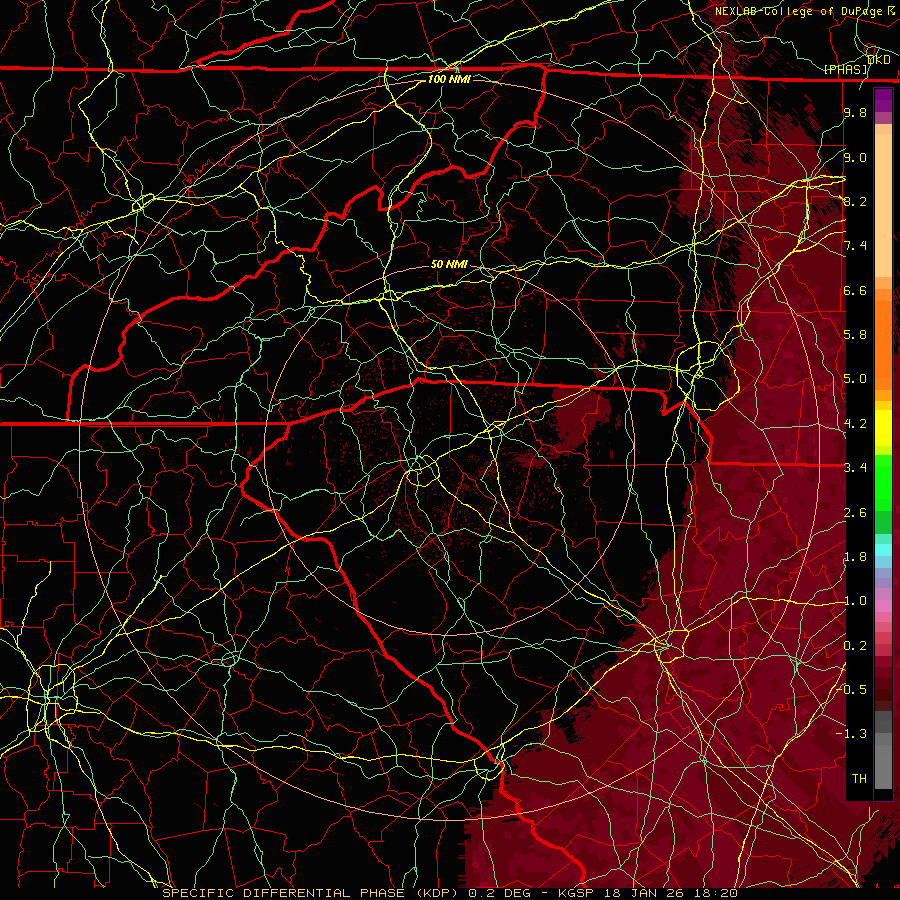Click the 4.2 scale value
The width and height of the screenshot is (900, 900).
click(x=855, y=424)
